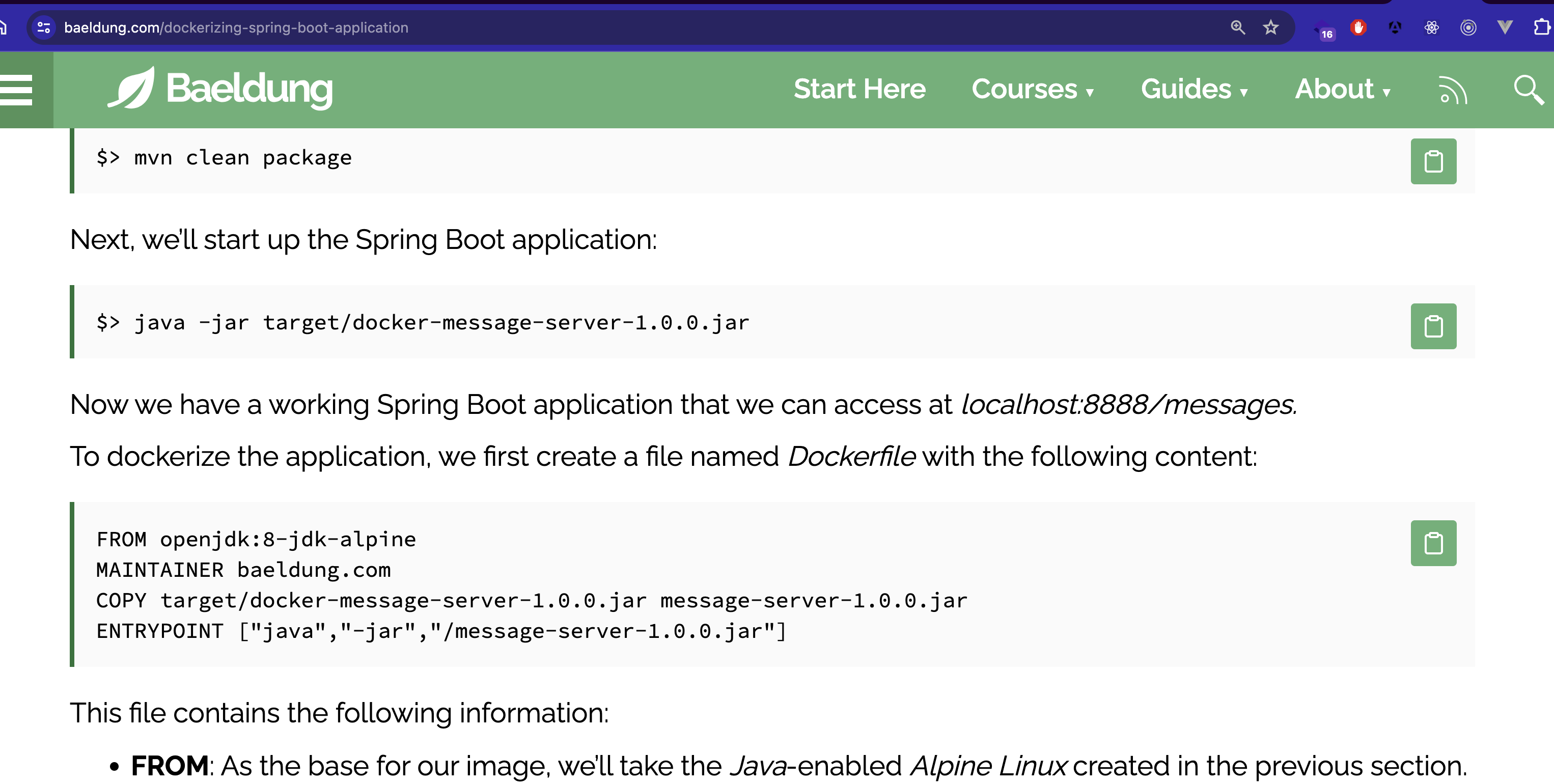This screenshot has height=784, width=1554.
Task: Select the Start Here menu item
Action: point(861,89)
